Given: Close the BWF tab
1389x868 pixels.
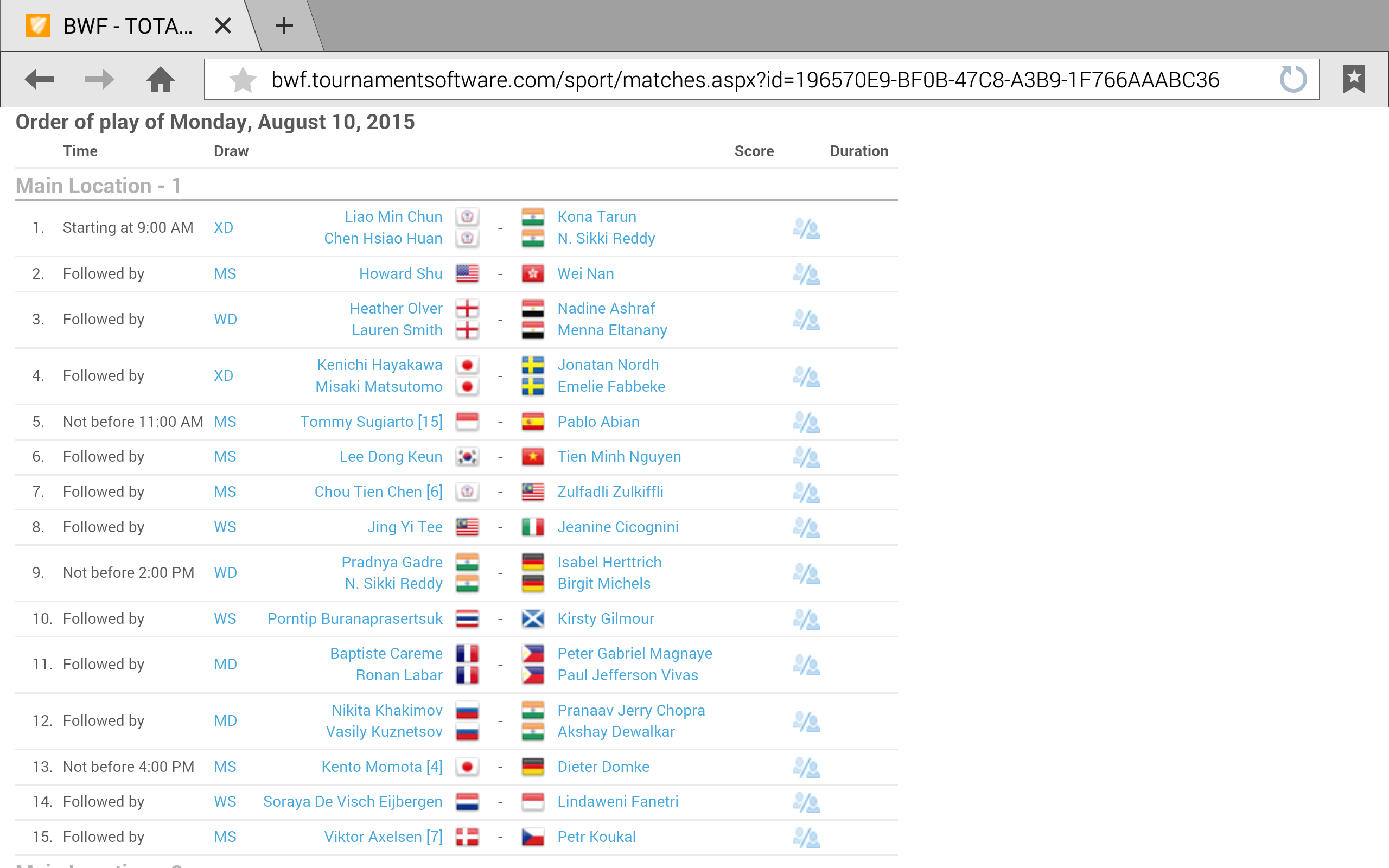Looking at the screenshot, I should pos(222,26).
